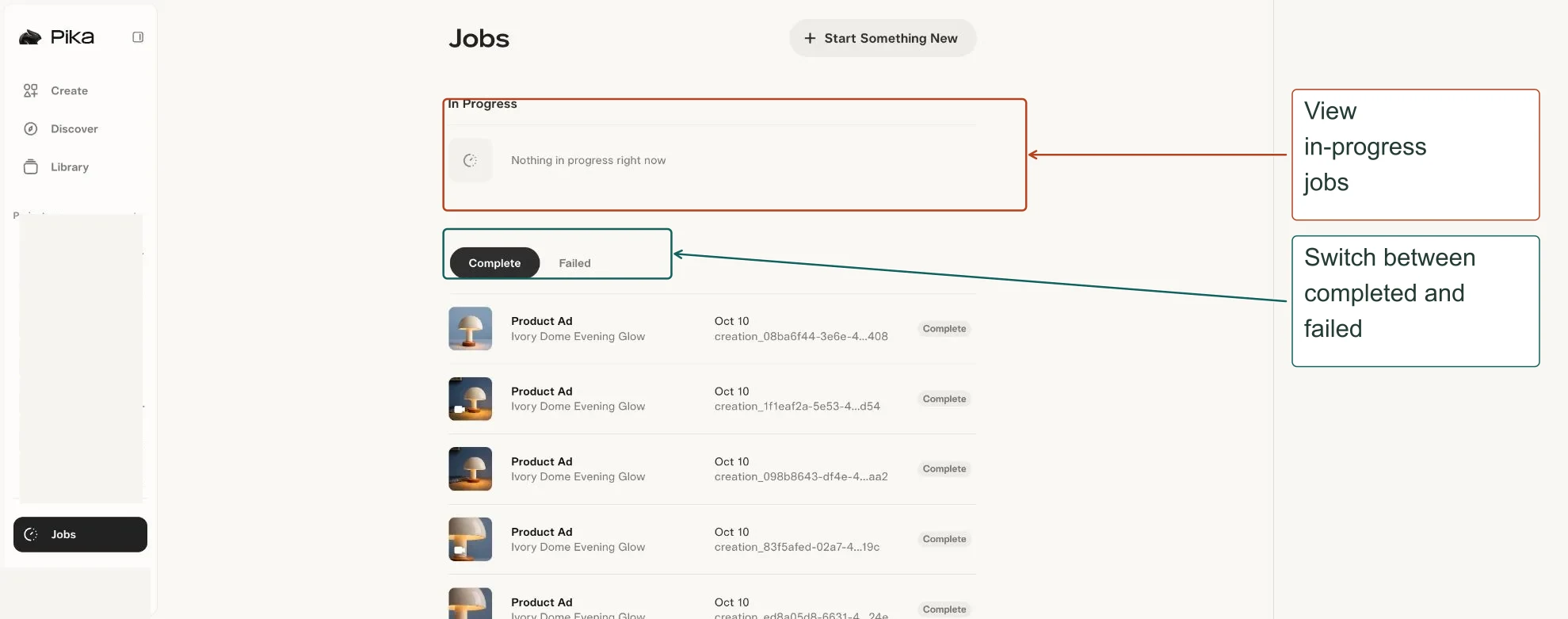
Task: Click 'Nothing in progress right now' text
Action: 588,160
